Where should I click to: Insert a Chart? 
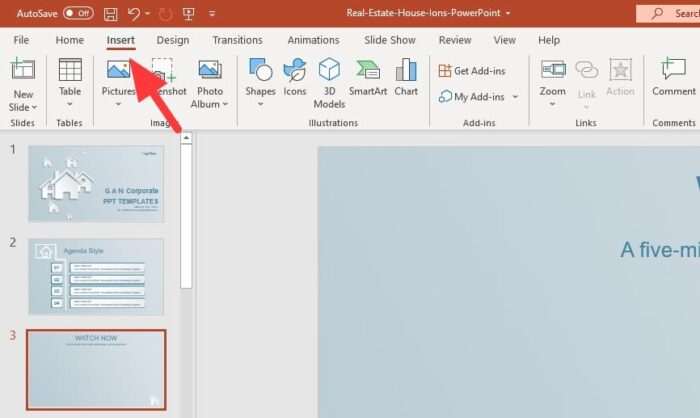click(406, 76)
